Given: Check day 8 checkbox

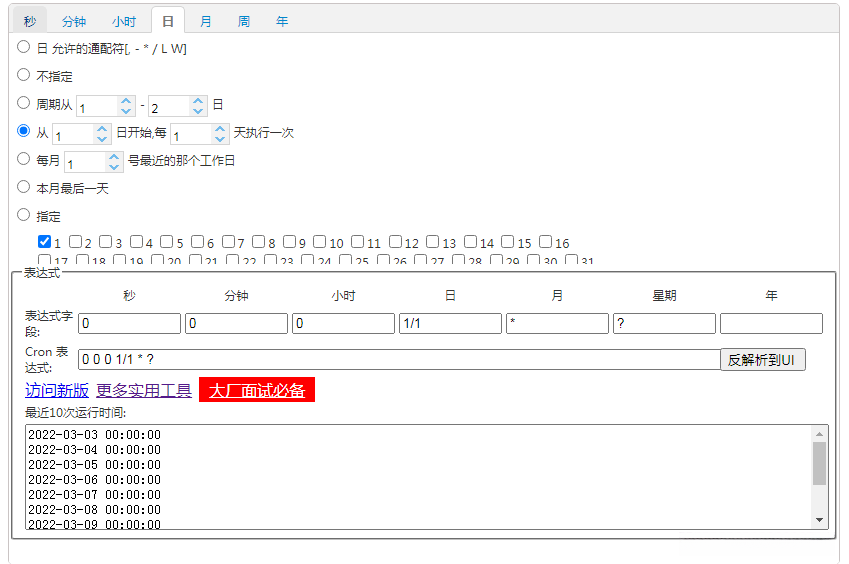Looking at the screenshot, I should coord(259,241).
